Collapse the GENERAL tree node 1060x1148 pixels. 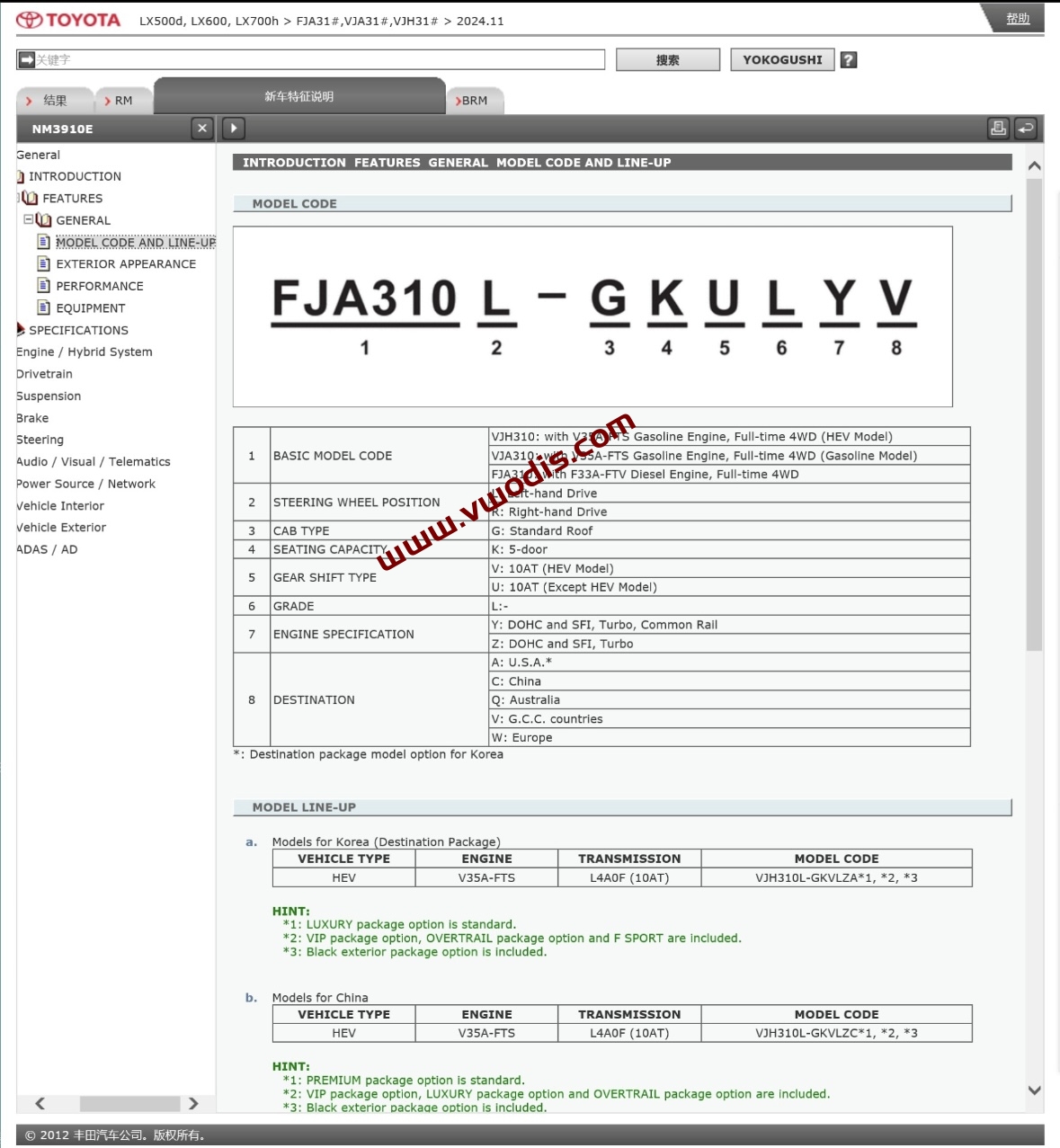click(x=28, y=219)
